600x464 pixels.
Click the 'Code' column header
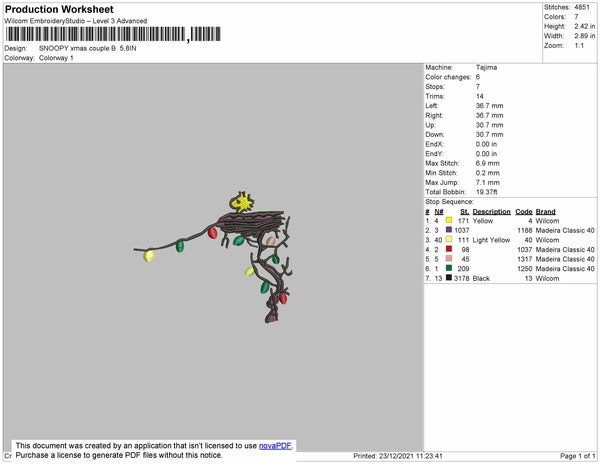tap(523, 212)
